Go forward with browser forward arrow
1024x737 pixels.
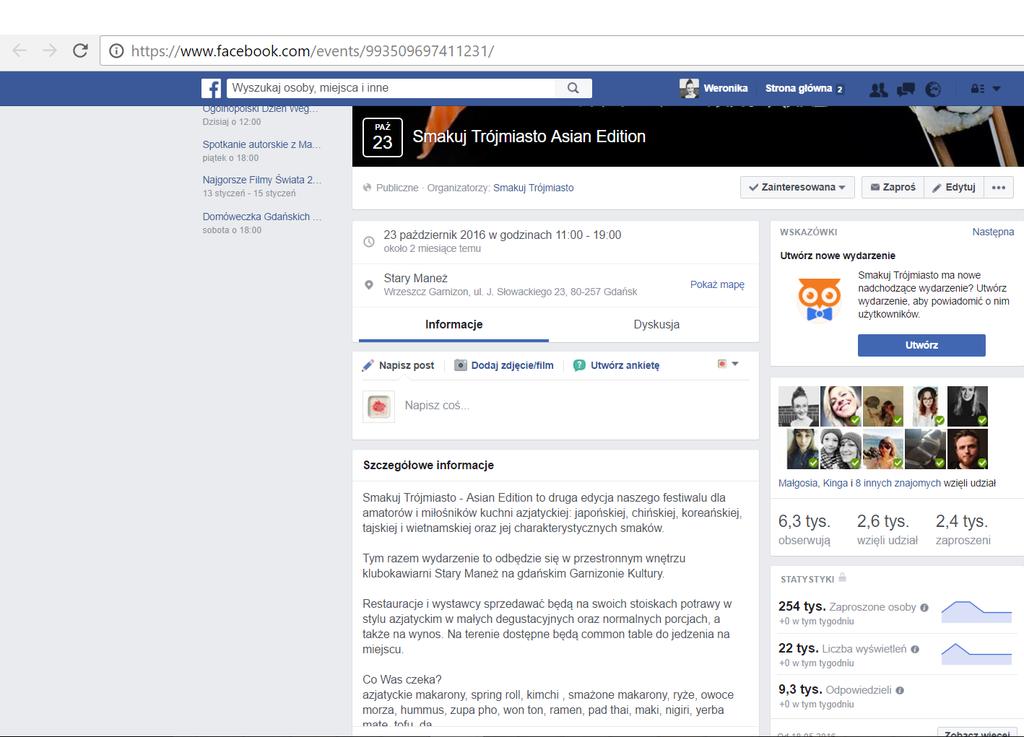pyautogui.click(x=50, y=50)
